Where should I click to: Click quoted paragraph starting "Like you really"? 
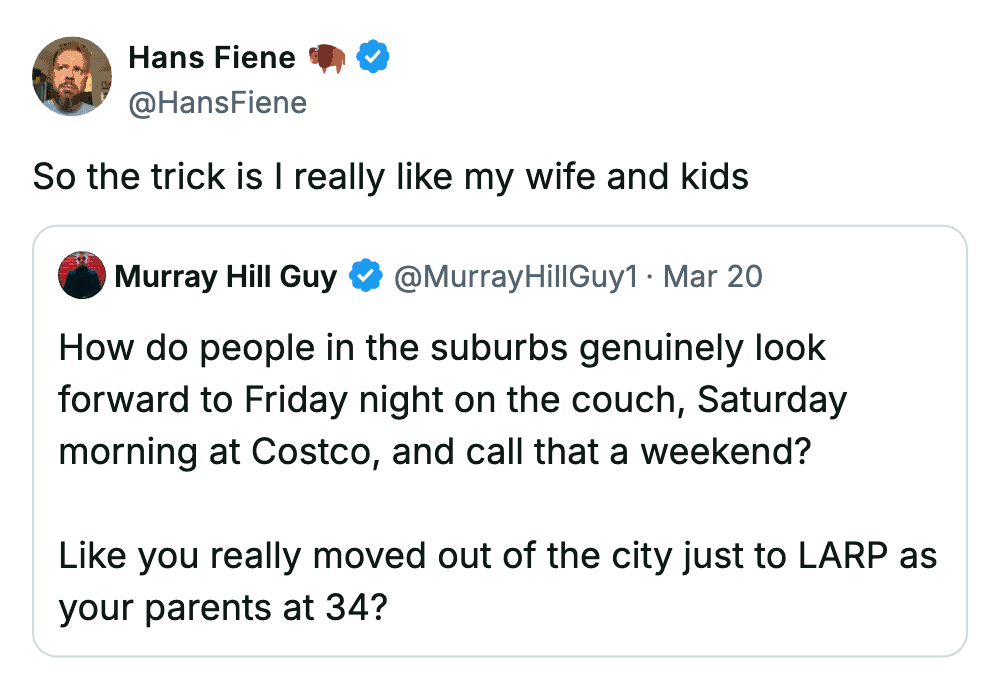point(497,581)
